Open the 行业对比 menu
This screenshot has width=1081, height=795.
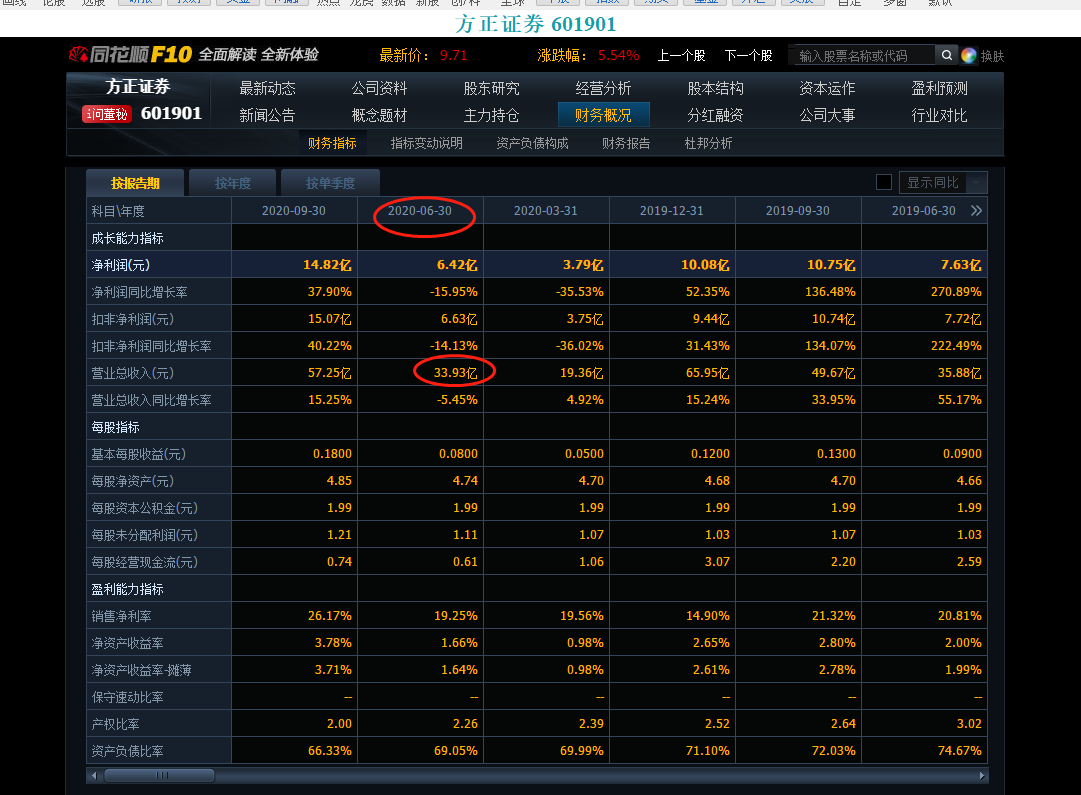tap(939, 115)
